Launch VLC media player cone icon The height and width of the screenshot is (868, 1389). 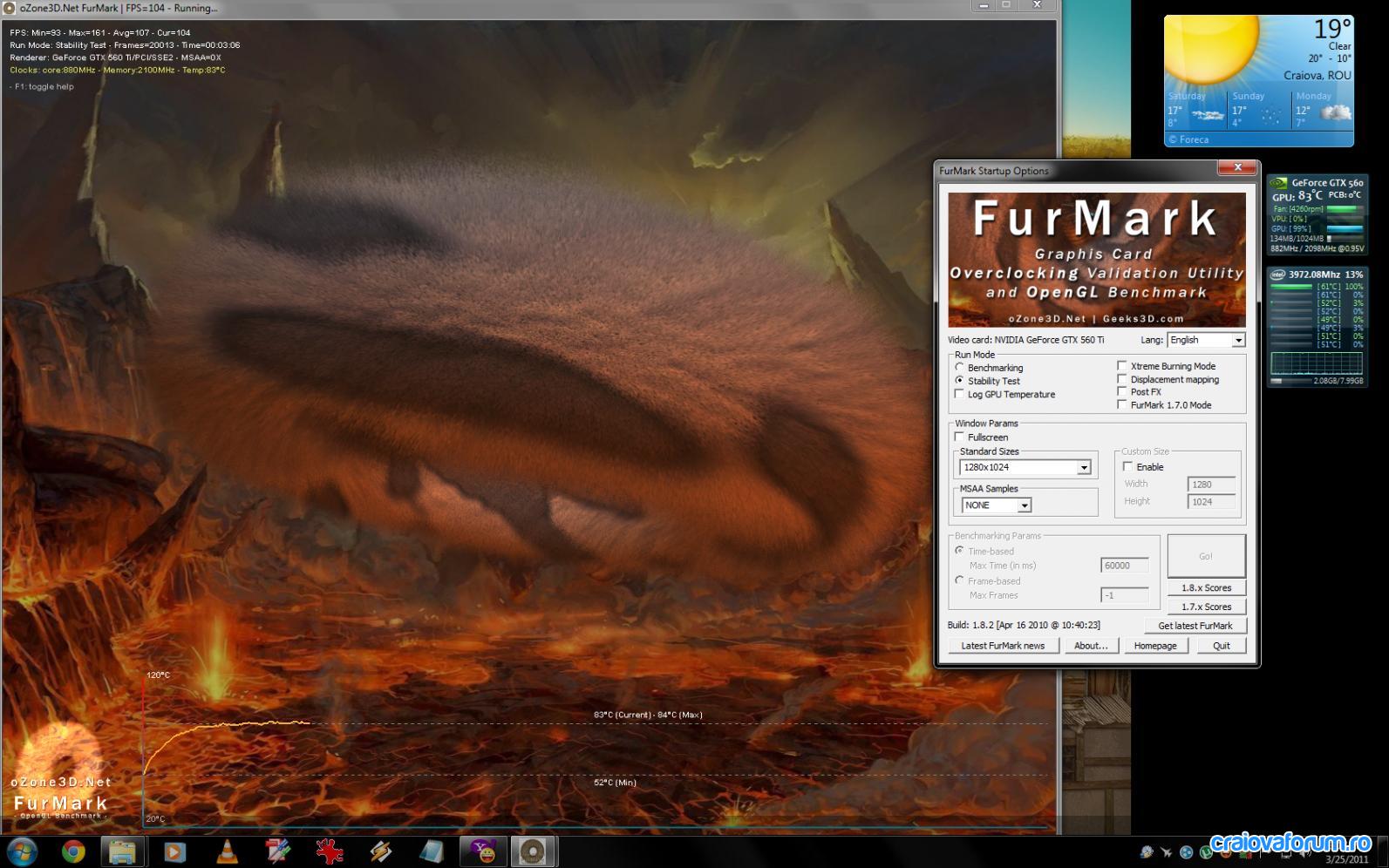pos(225,851)
